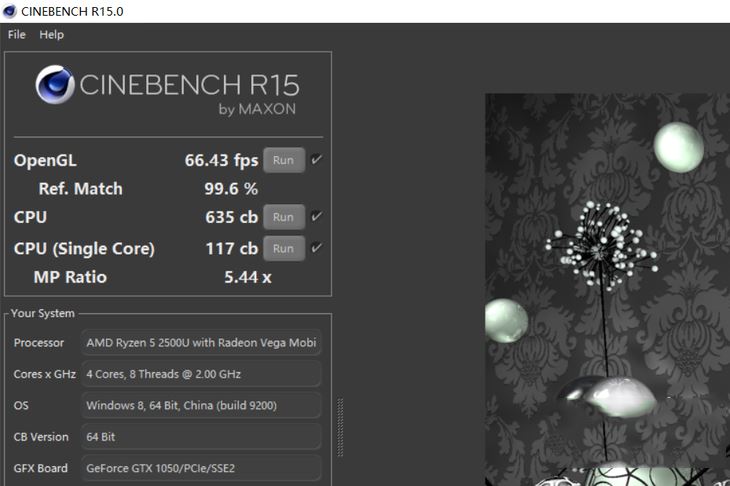This screenshot has width=730, height=486.
Task: Run the CPU benchmark
Action: [284, 217]
